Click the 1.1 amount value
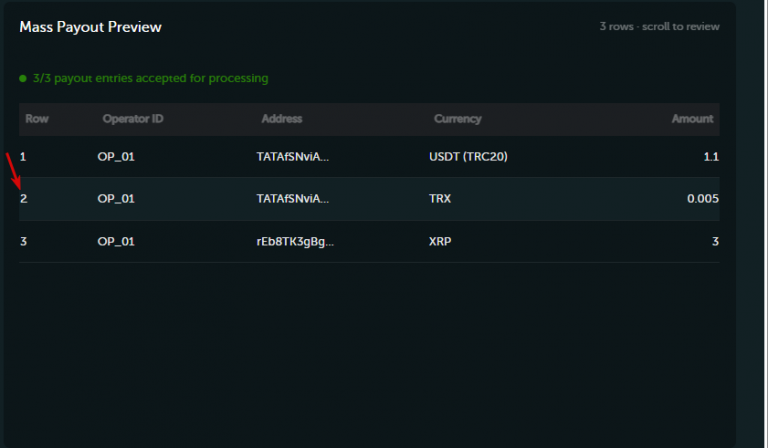Screen dimensions: 768x448 [x=711, y=157]
